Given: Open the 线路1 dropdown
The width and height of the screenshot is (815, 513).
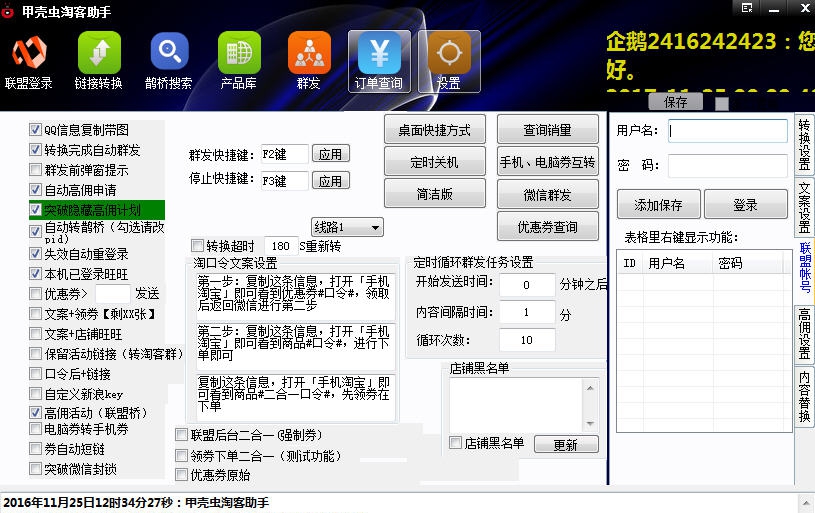Looking at the screenshot, I should (347, 227).
